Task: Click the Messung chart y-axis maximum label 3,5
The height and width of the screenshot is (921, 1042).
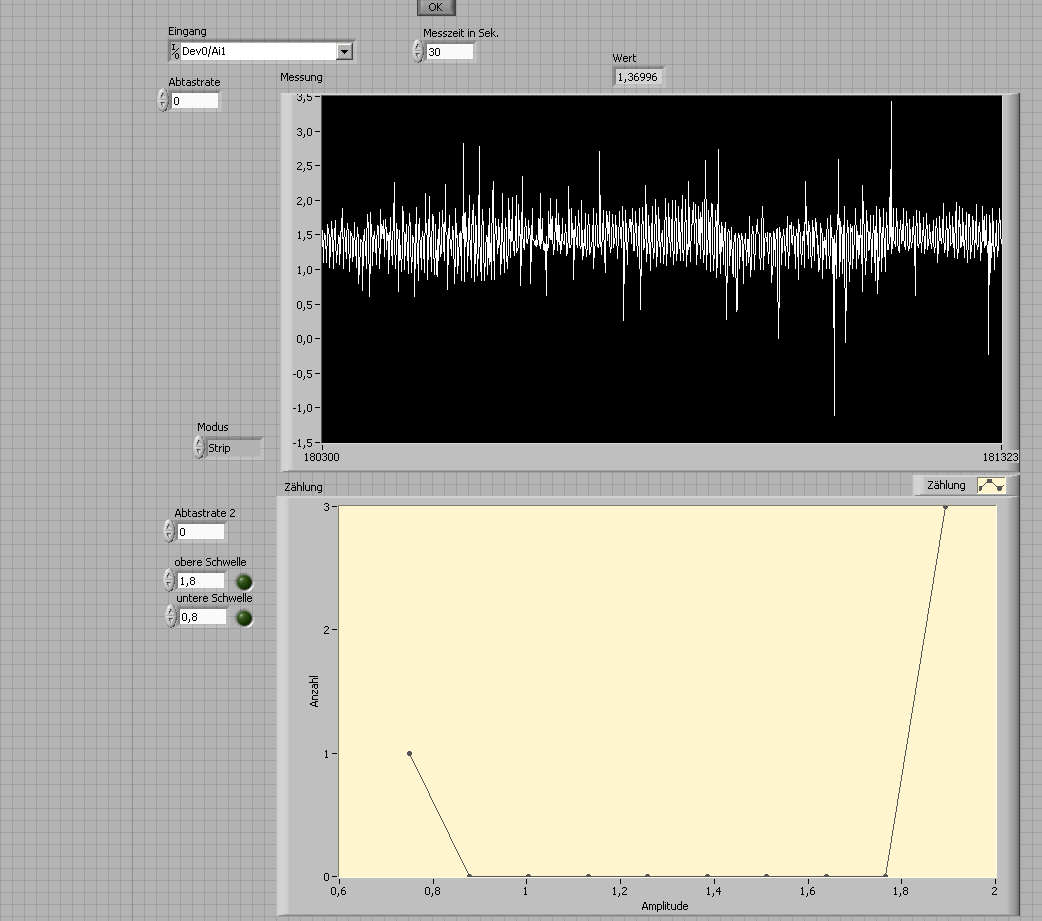Action: [x=304, y=98]
